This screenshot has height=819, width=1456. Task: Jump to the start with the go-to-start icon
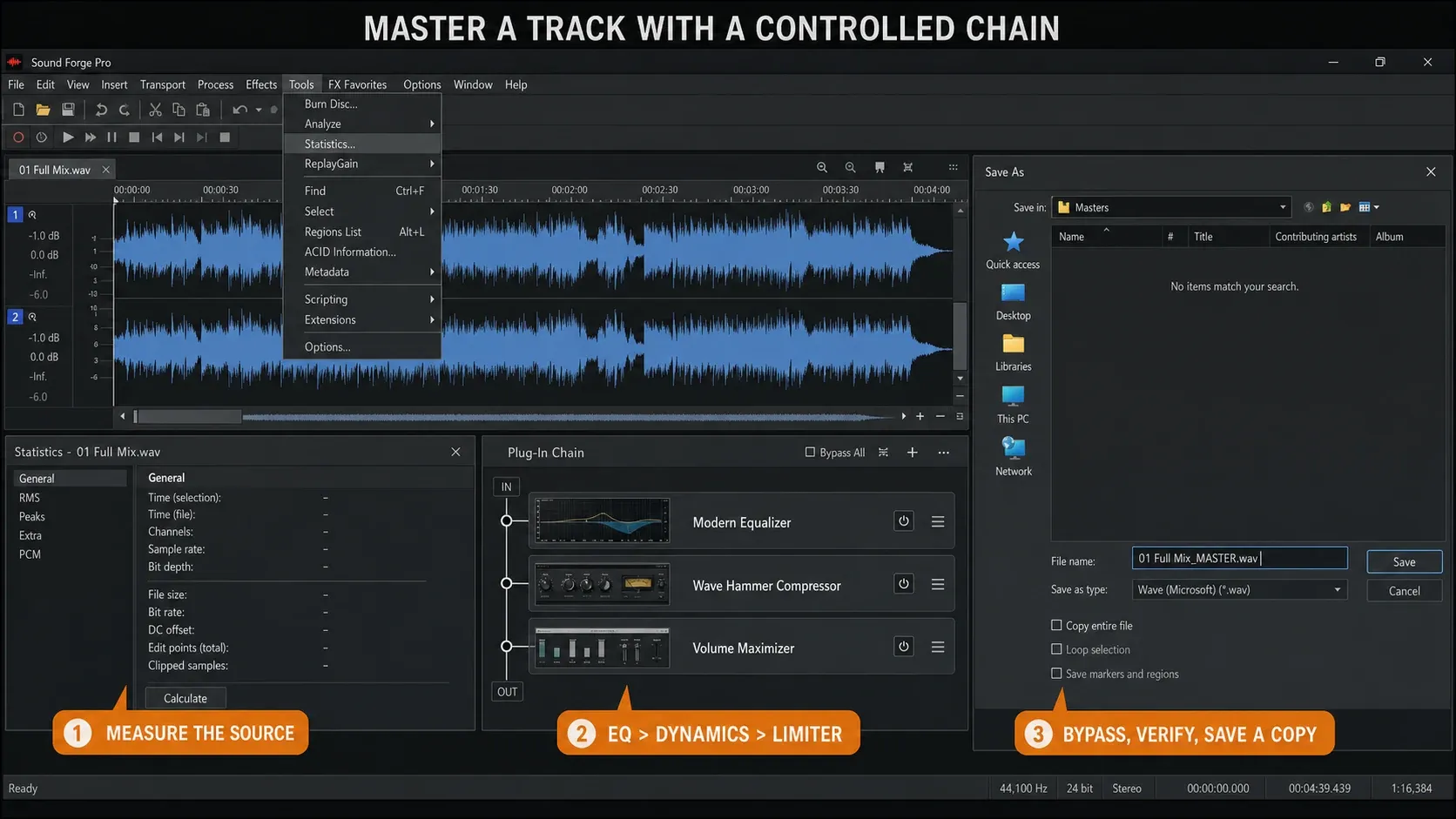(157, 138)
